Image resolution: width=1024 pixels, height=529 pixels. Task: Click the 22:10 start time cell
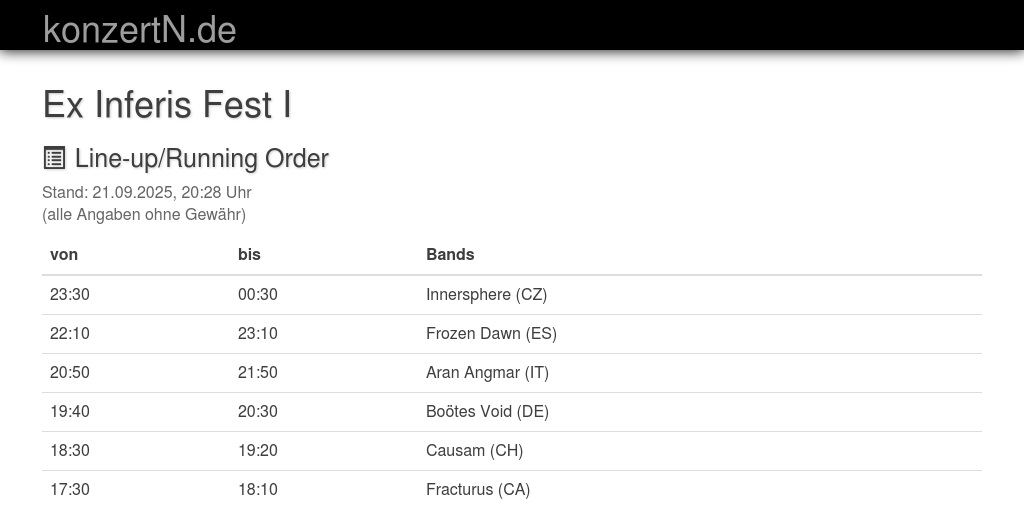coord(70,333)
